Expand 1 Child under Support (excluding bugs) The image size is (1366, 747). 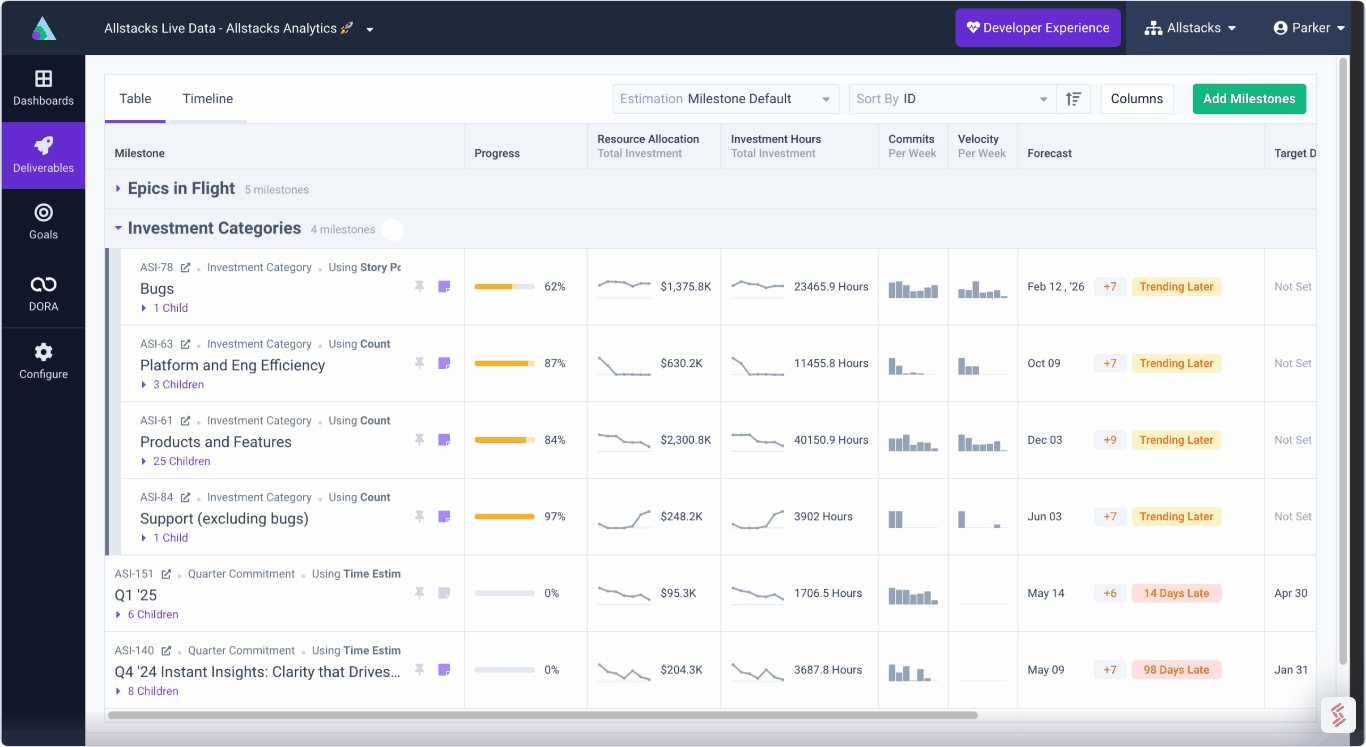point(165,538)
